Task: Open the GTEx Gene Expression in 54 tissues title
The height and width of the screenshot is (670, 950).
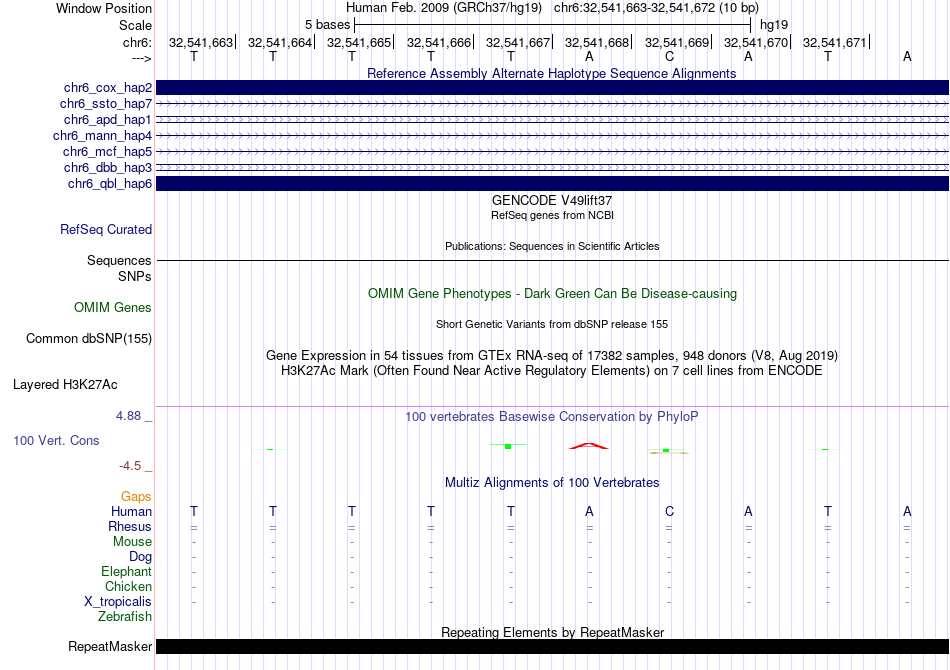Action: [552, 356]
